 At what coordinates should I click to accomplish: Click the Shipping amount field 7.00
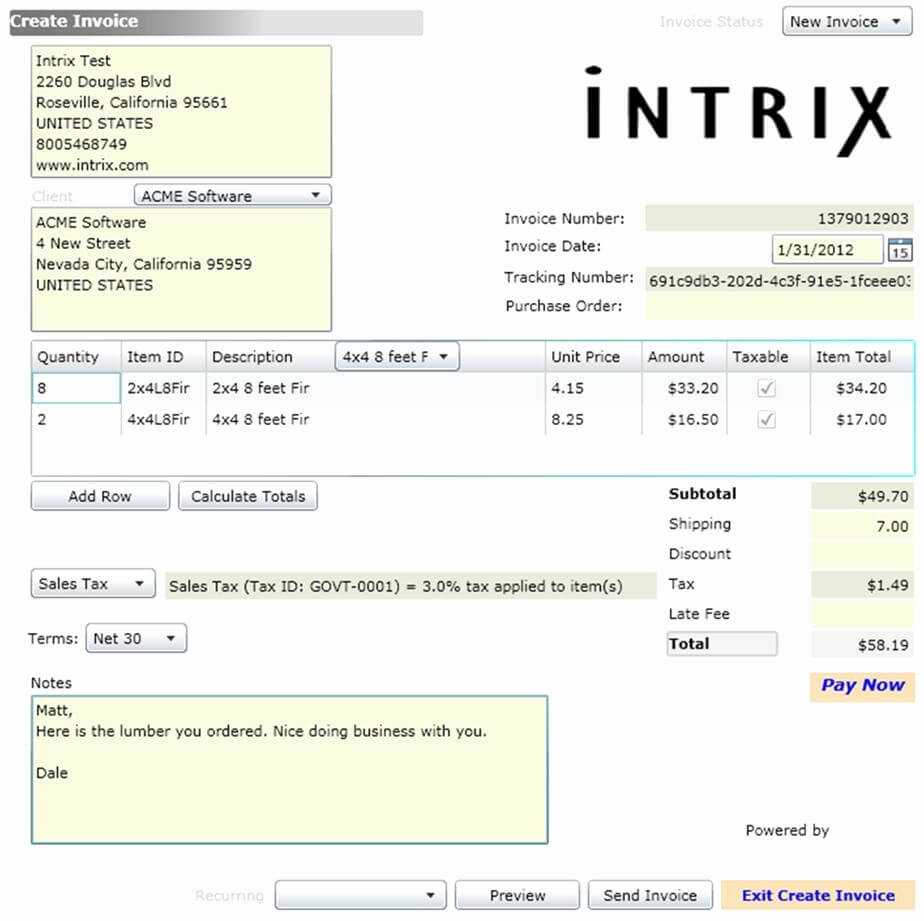(863, 526)
